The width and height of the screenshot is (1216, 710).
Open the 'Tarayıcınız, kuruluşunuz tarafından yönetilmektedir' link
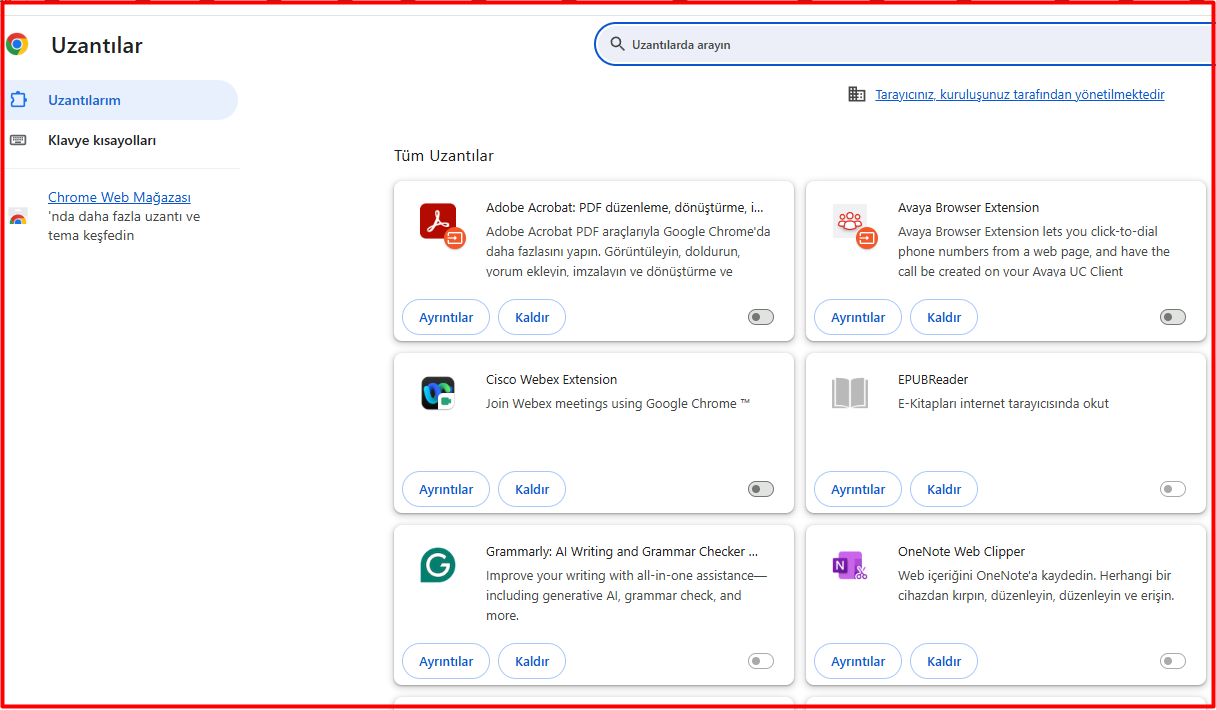click(x=1020, y=94)
